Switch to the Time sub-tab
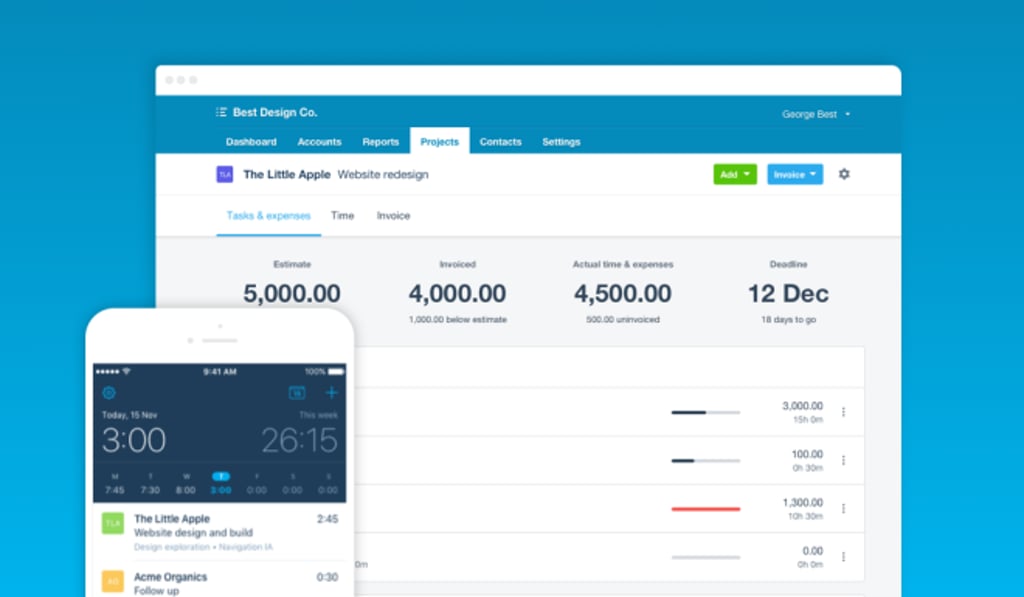 (342, 215)
